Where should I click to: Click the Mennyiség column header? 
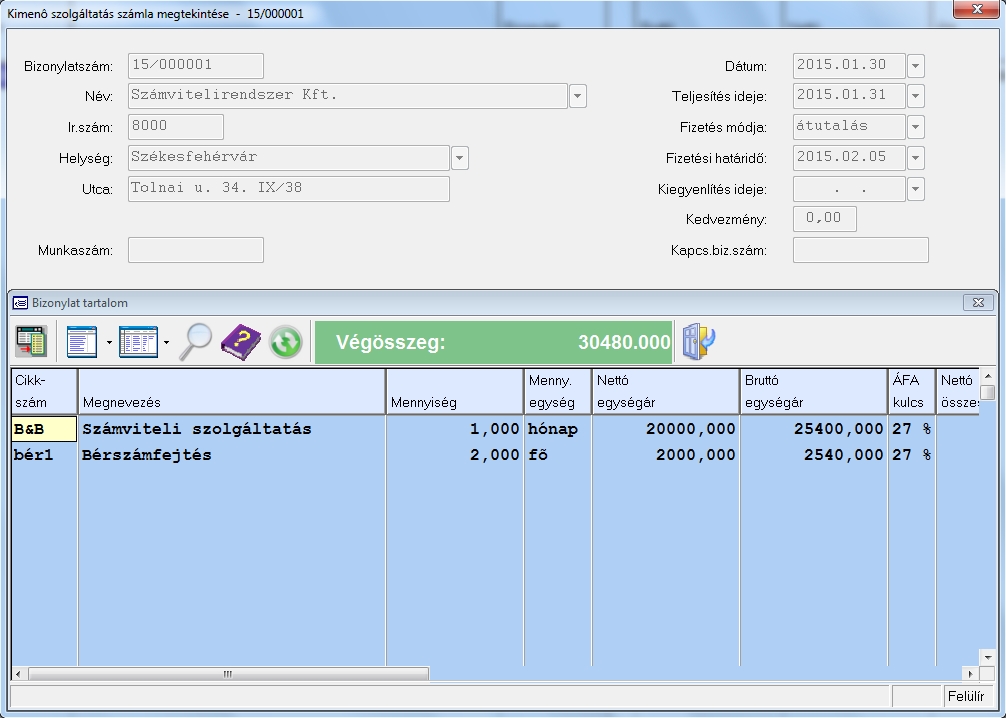pyautogui.click(x=454, y=391)
